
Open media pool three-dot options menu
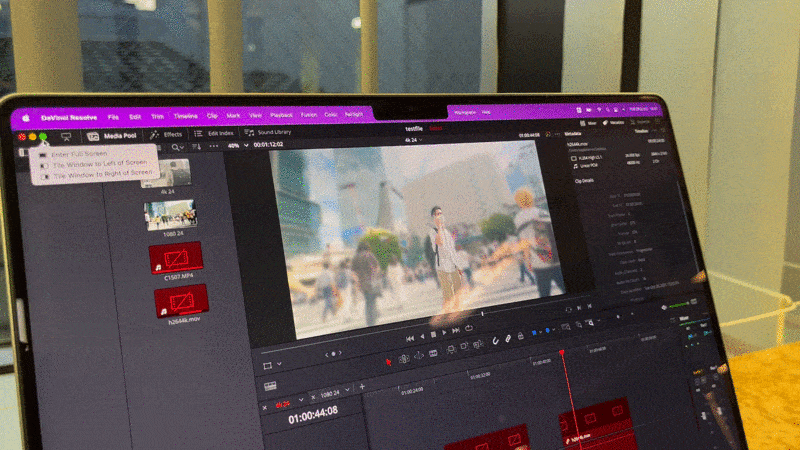(214, 146)
